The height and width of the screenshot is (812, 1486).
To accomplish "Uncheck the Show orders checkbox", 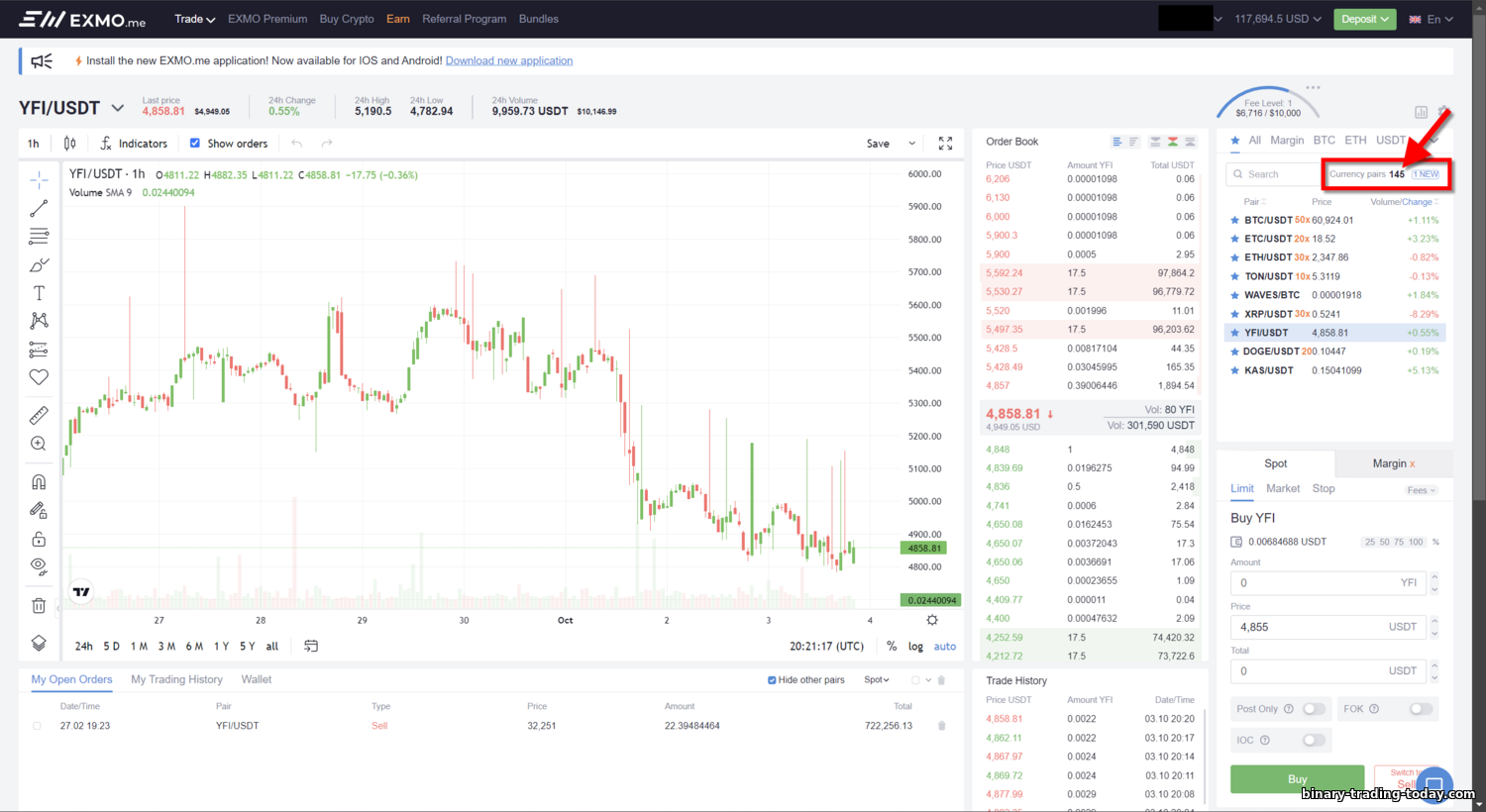I will 195,143.
